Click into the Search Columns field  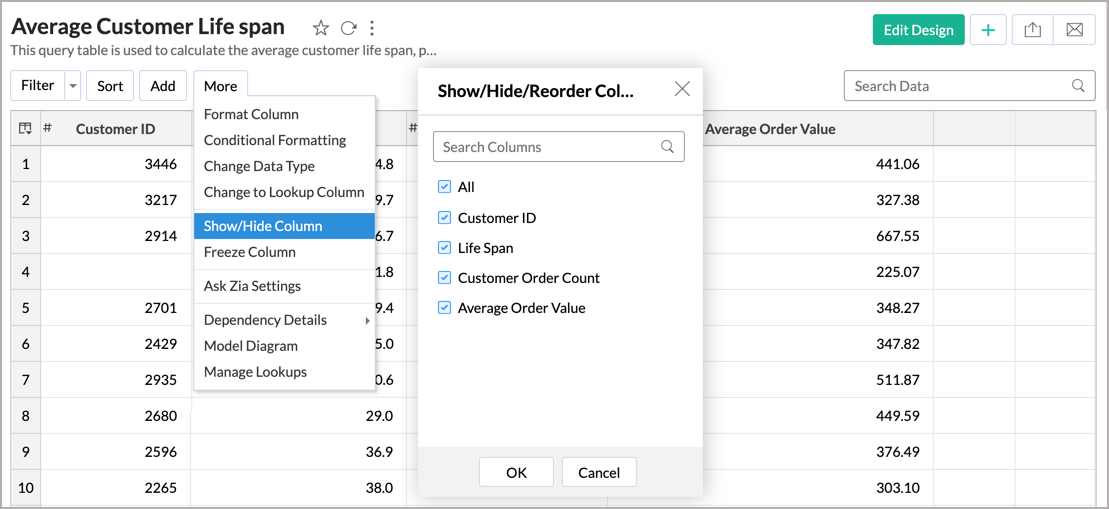coord(548,147)
